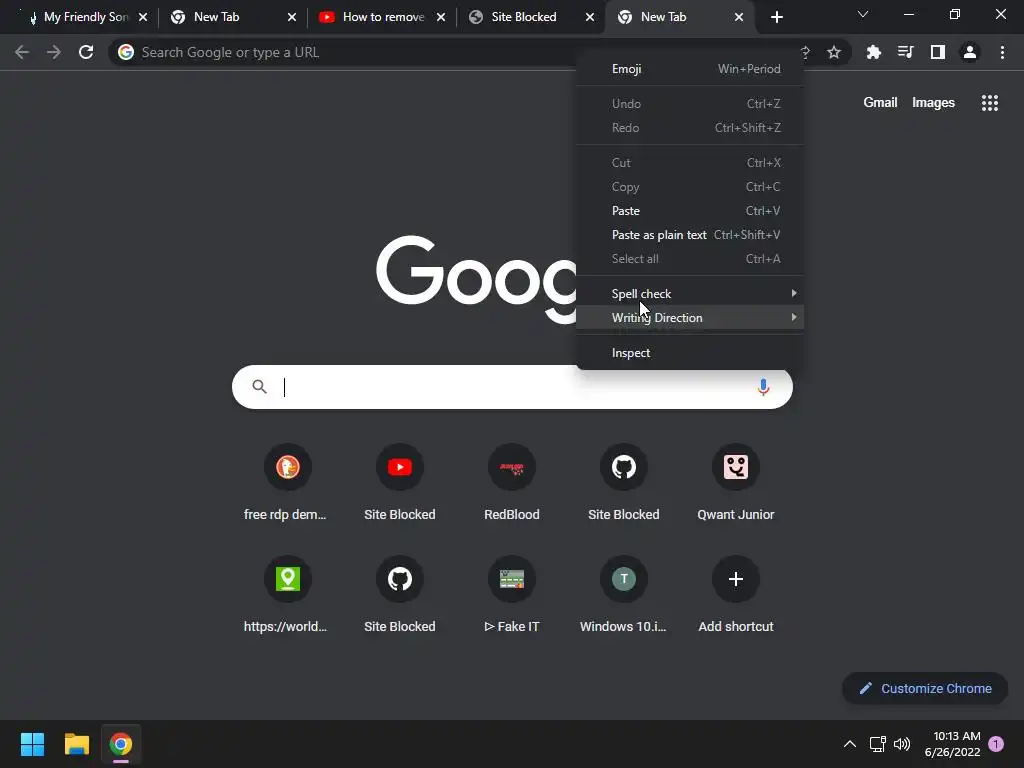This screenshot has height=768, width=1024.
Task: Open the Windows Start menu
Action: coord(32,744)
